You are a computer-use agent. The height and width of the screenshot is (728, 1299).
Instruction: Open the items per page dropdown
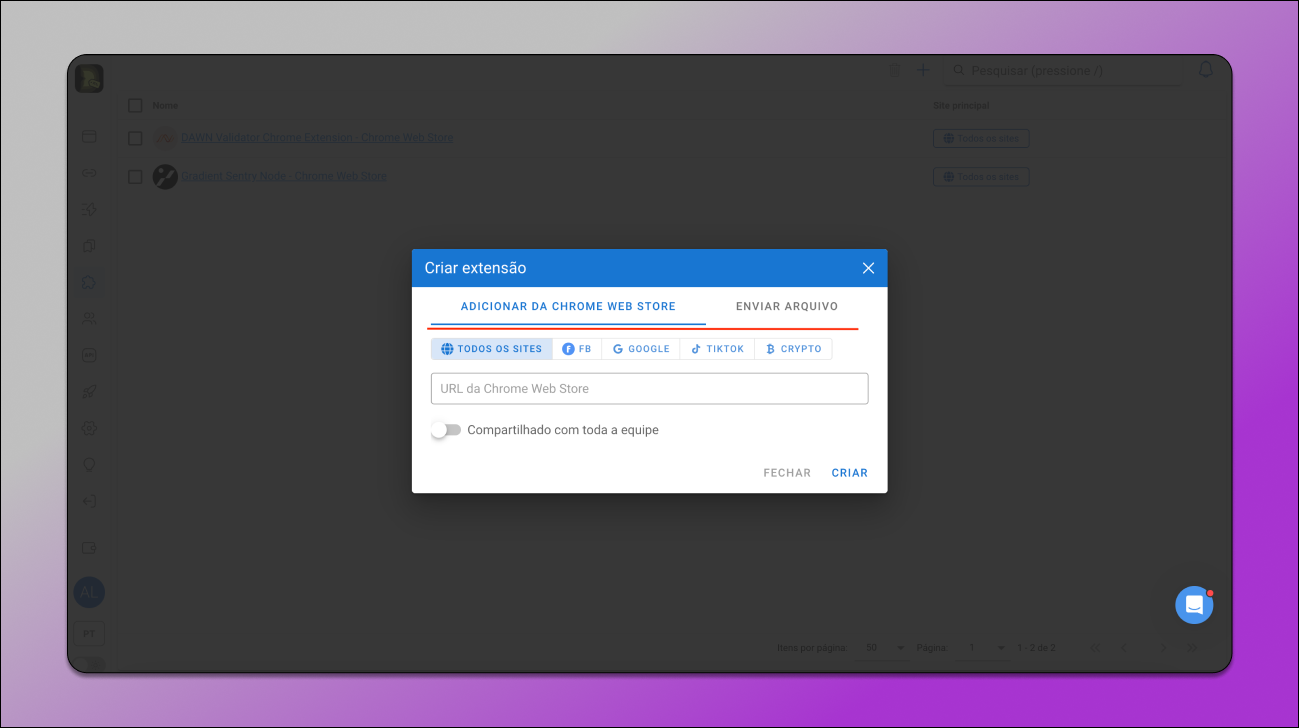point(884,648)
